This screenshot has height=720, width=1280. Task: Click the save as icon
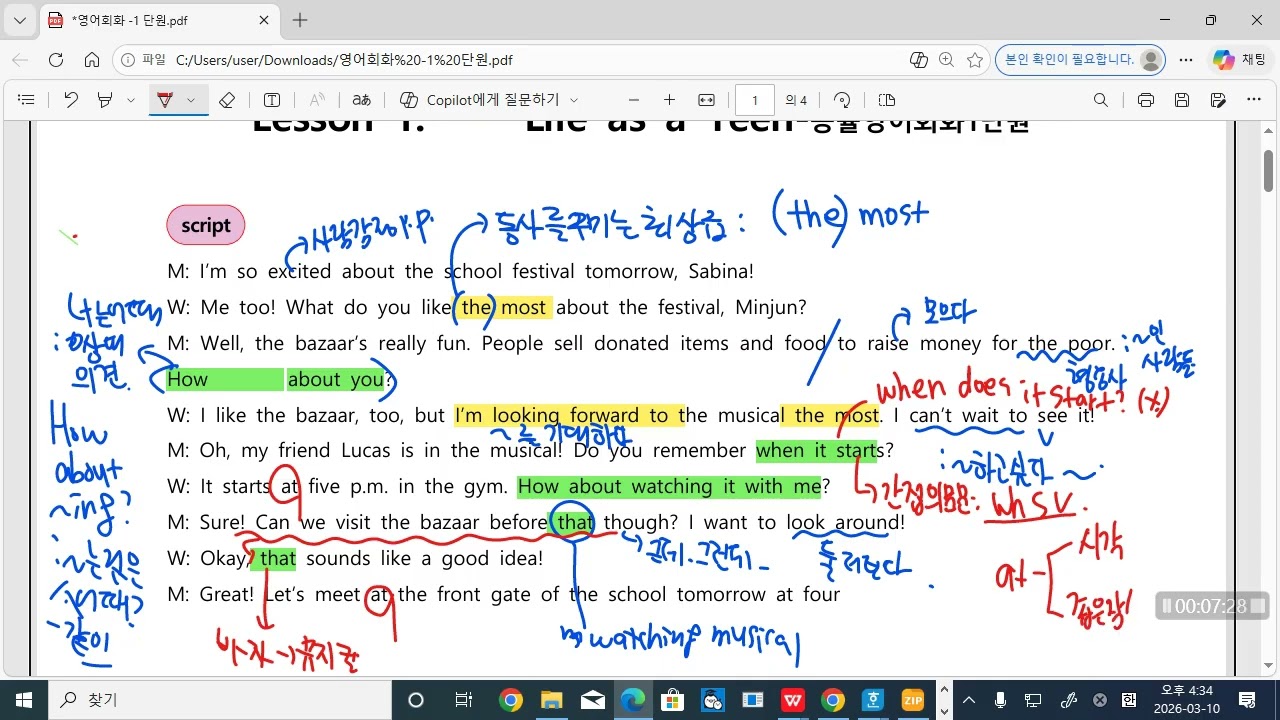coord(1218,100)
